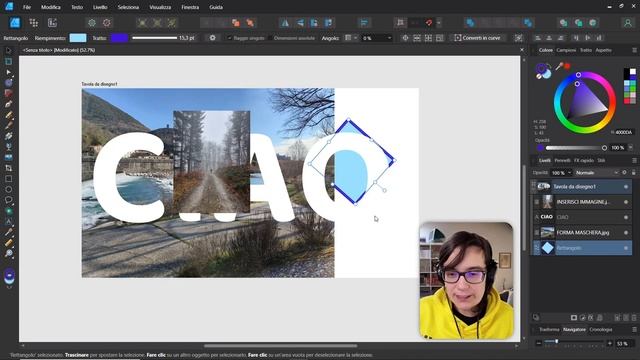Screen dimensions: 640x360
Task: Click the Delete Layer trash icon
Action: pos(634,318)
